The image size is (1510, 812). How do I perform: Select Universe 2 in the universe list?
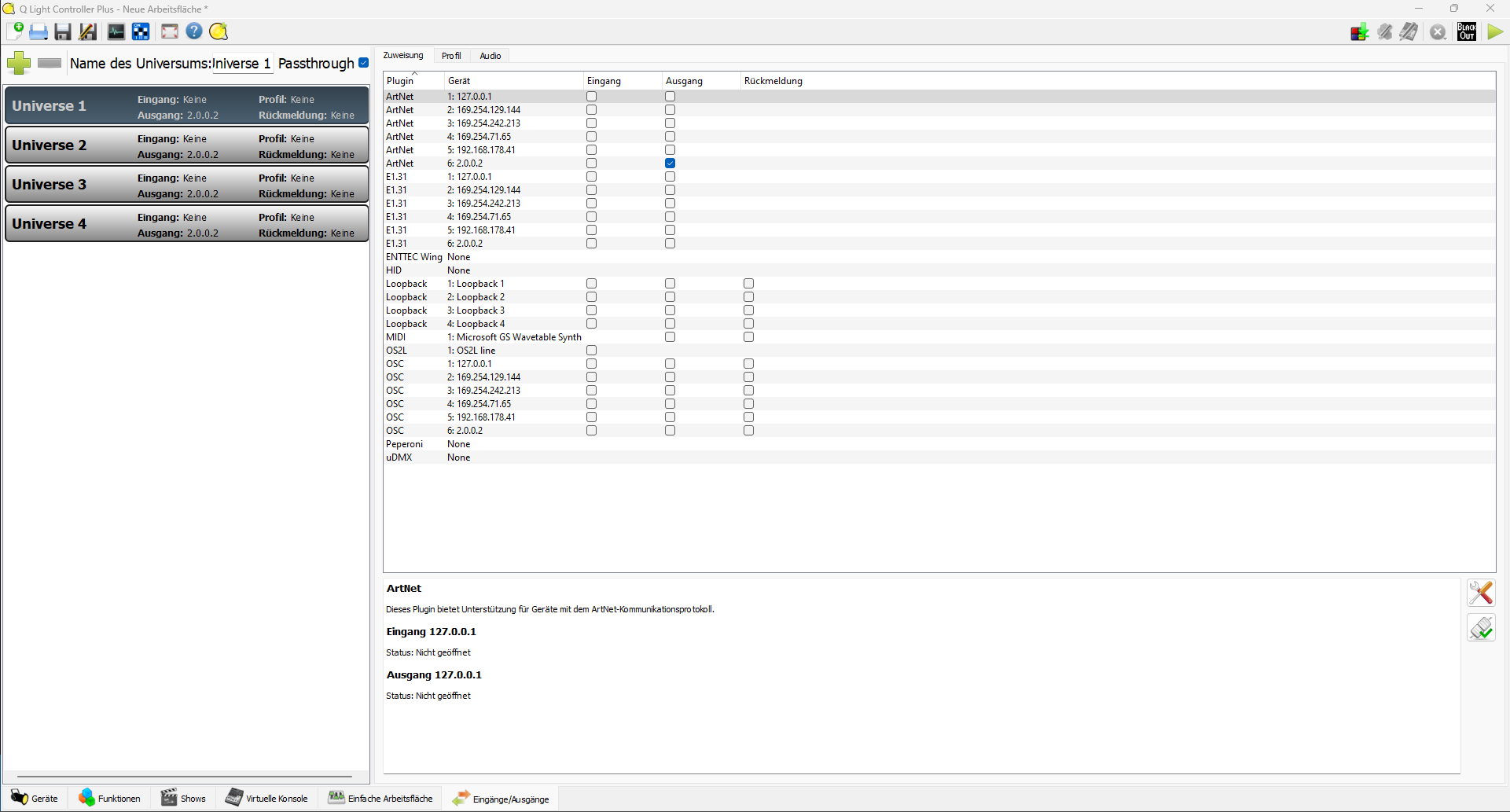pos(187,145)
